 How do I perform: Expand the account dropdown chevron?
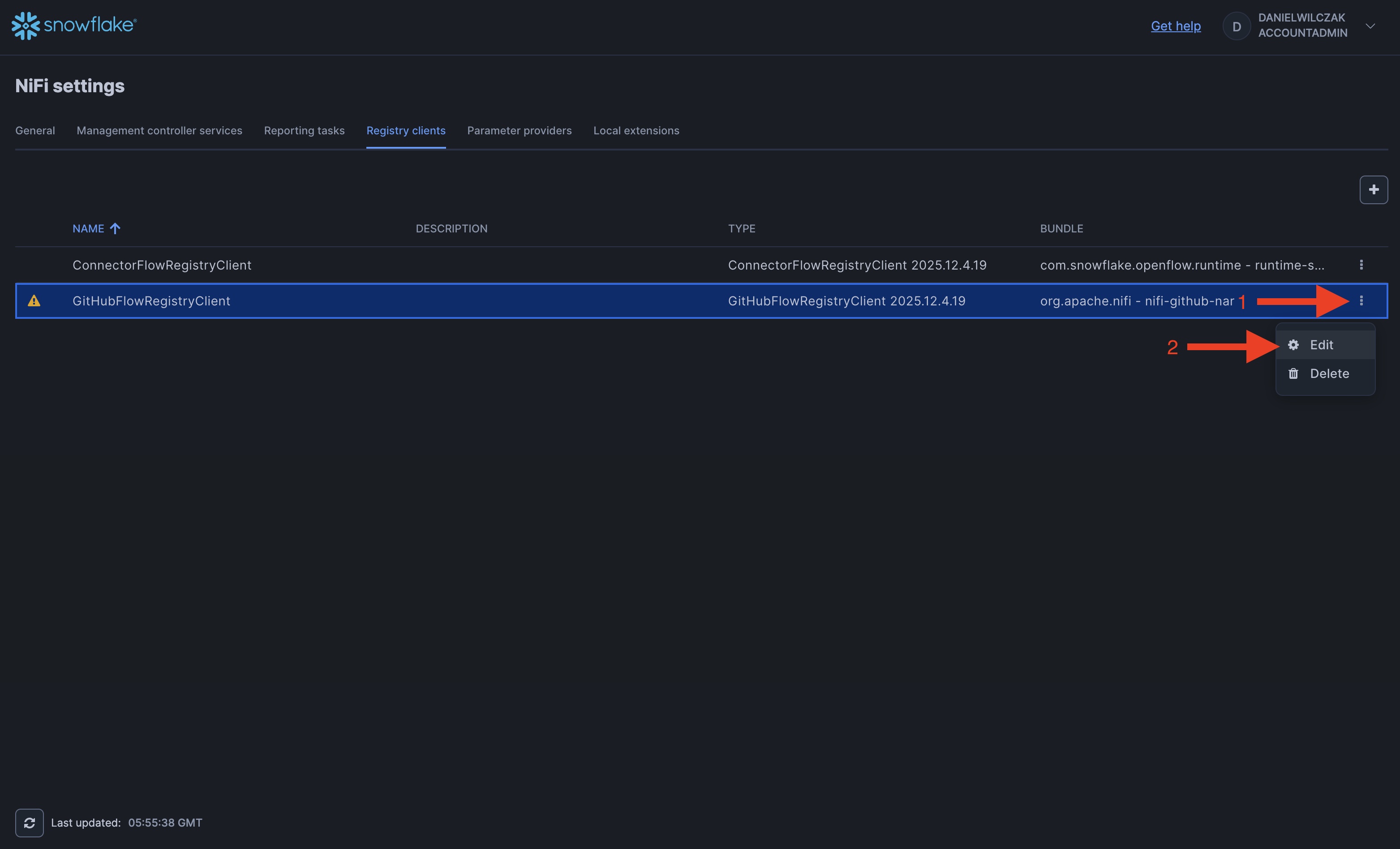(x=1370, y=26)
